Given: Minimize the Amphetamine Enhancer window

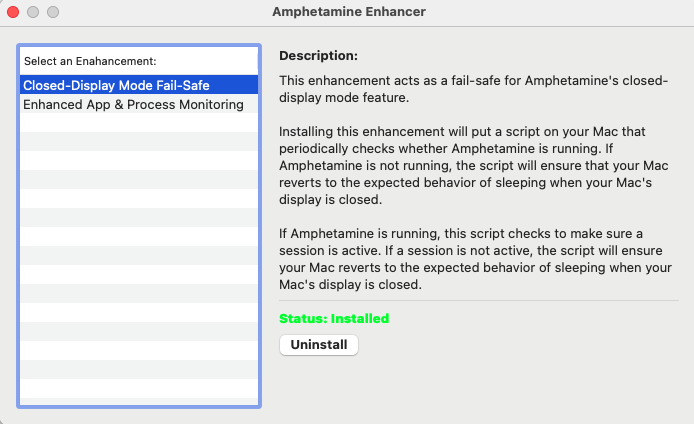Looking at the screenshot, I should (33, 12).
